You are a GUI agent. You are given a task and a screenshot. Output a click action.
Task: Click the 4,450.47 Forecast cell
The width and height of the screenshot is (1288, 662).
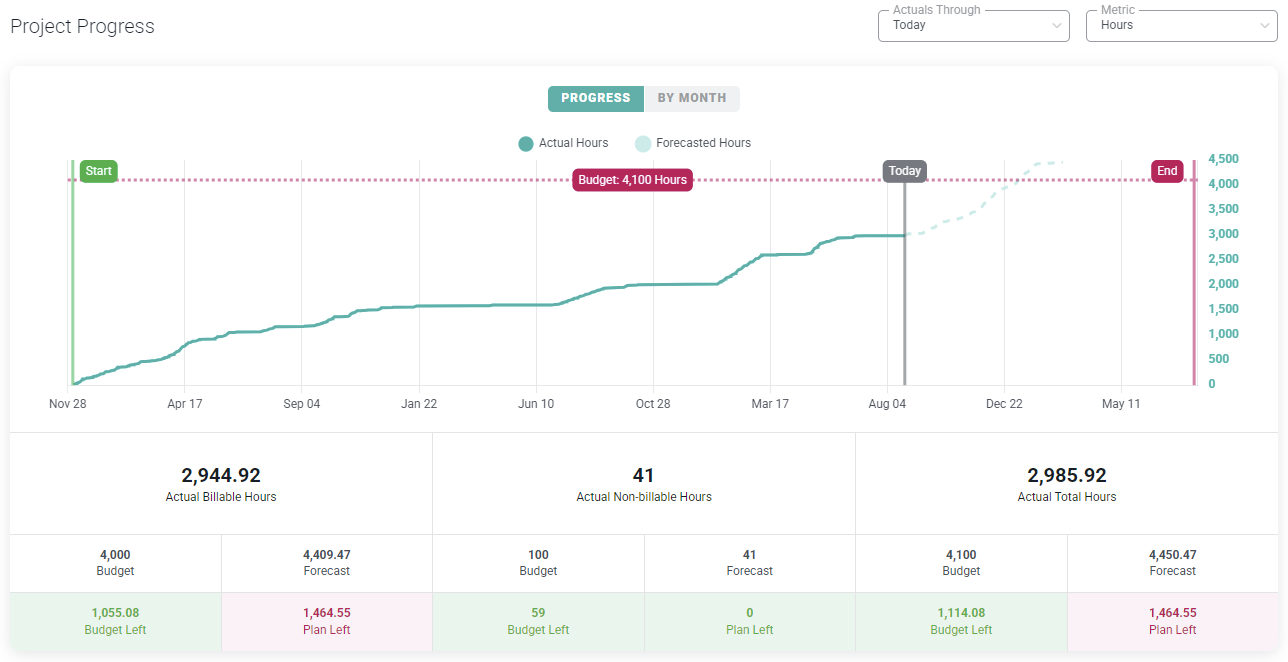(x=1172, y=562)
